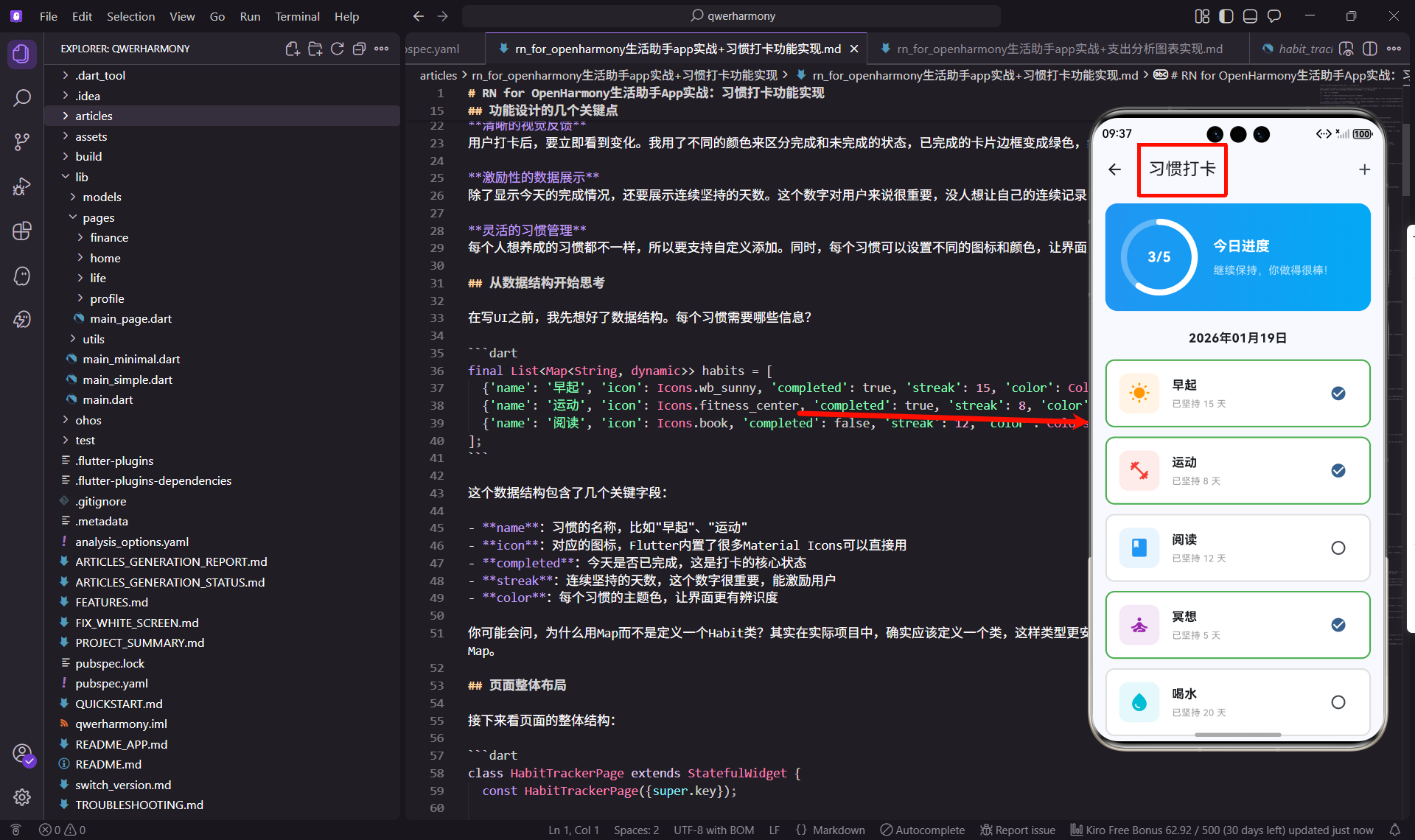Uncheck the 冥想 habit checkmark
The width and height of the screenshot is (1415, 840).
(x=1338, y=625)
